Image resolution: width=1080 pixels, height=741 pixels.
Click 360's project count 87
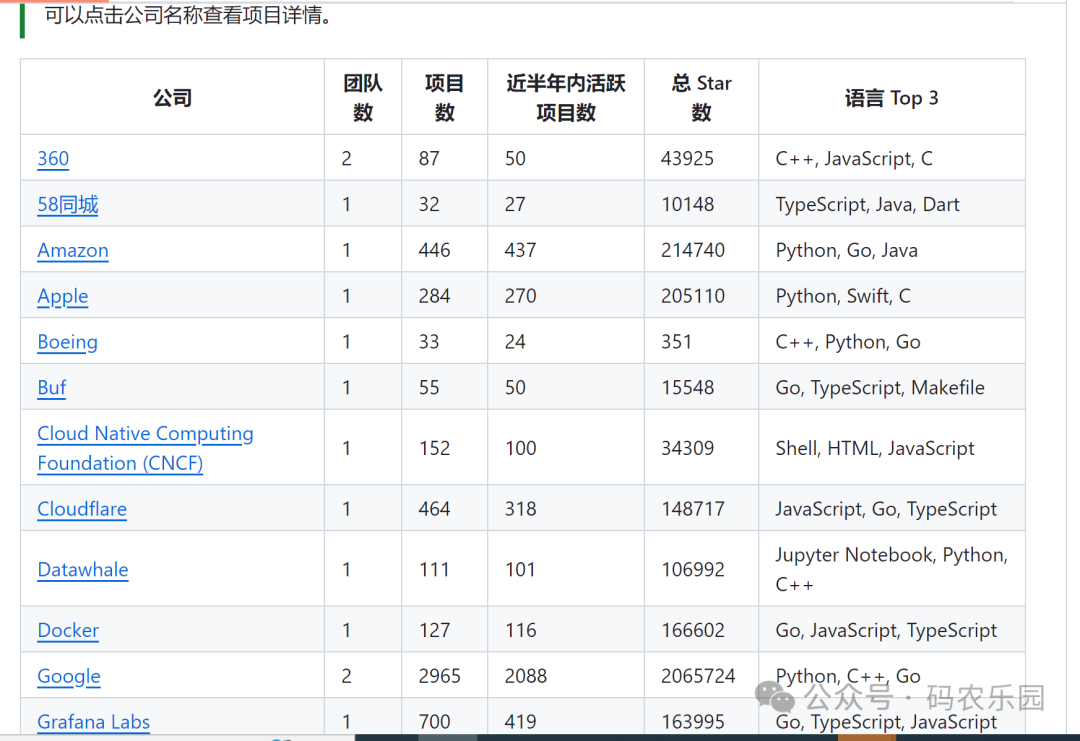coord(429,158)
